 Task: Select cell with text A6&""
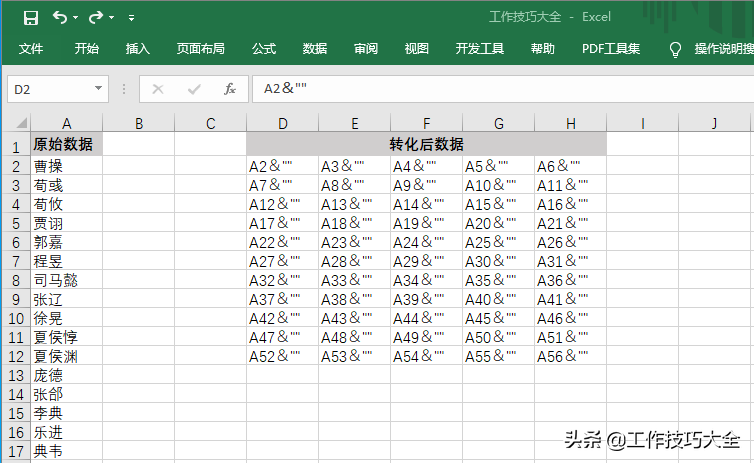(x=570, y=166)
